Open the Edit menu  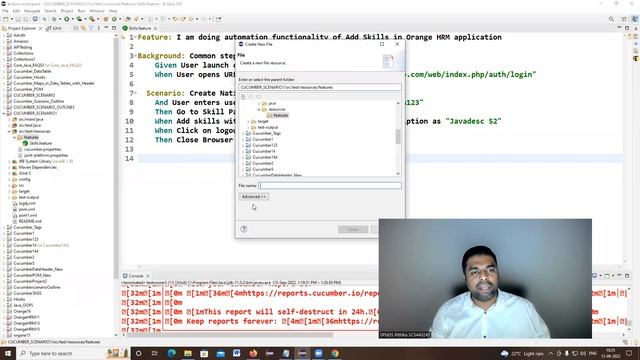[16, 11]
